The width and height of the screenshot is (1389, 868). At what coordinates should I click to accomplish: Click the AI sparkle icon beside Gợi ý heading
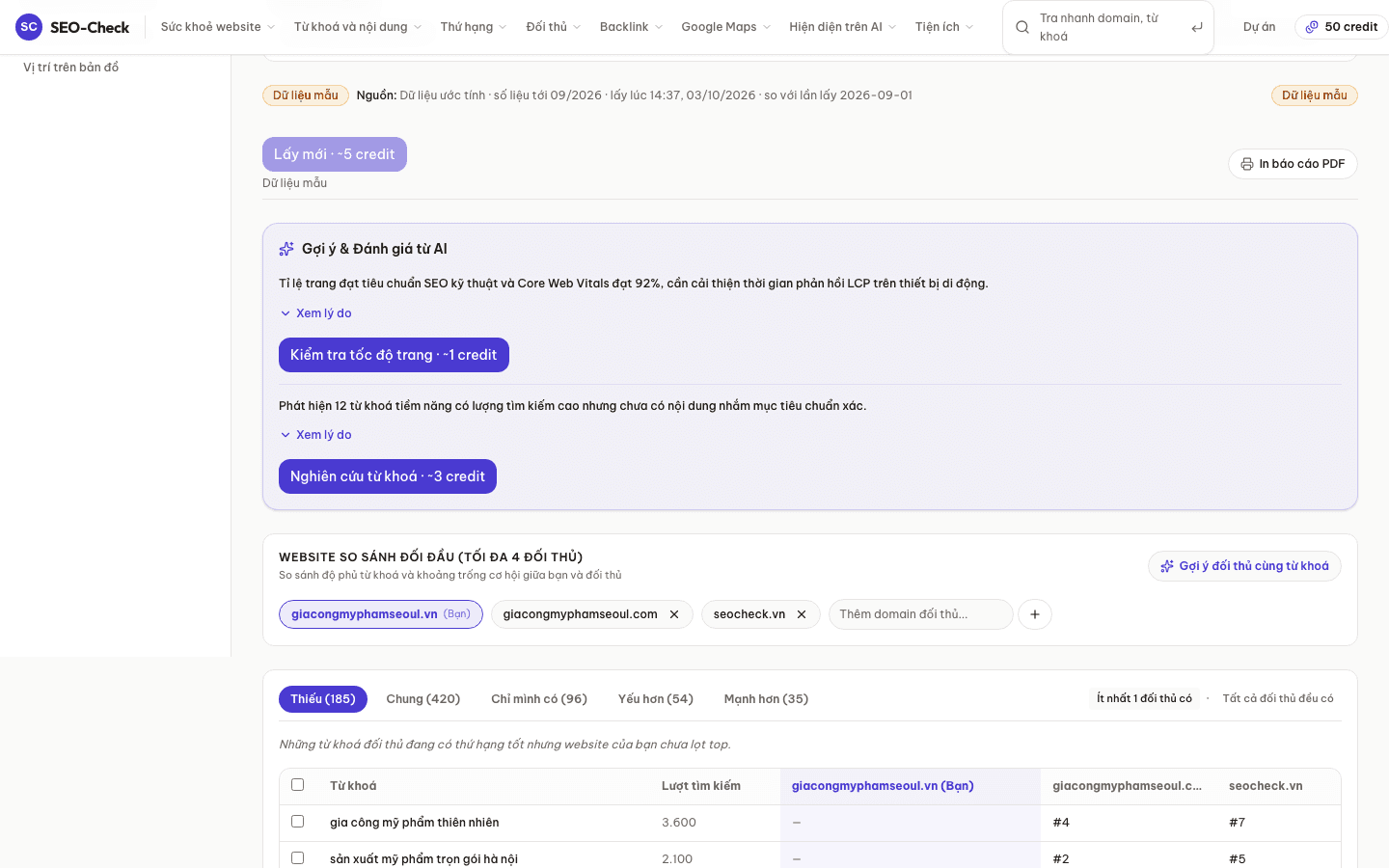point(286,249)
